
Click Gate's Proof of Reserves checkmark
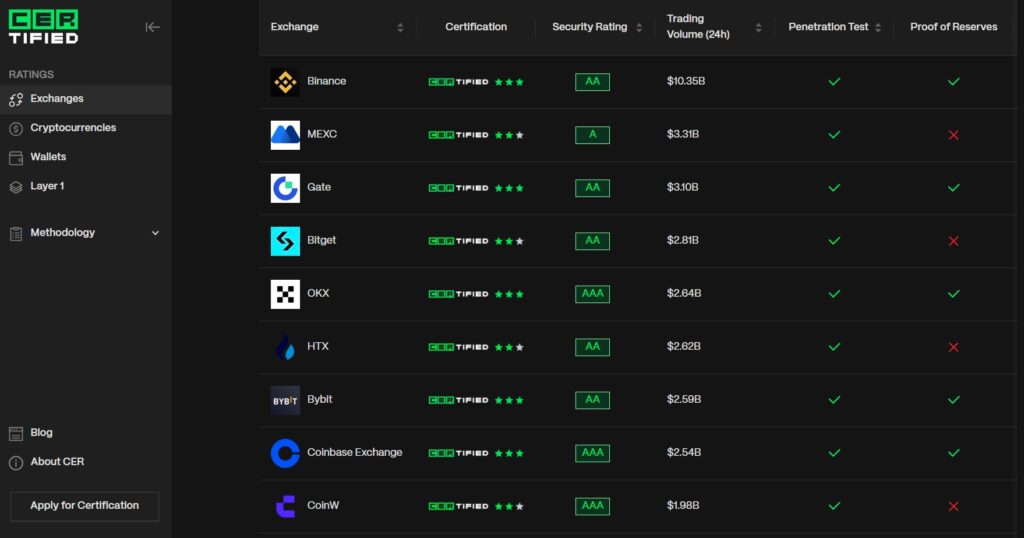tap(953, 187)
